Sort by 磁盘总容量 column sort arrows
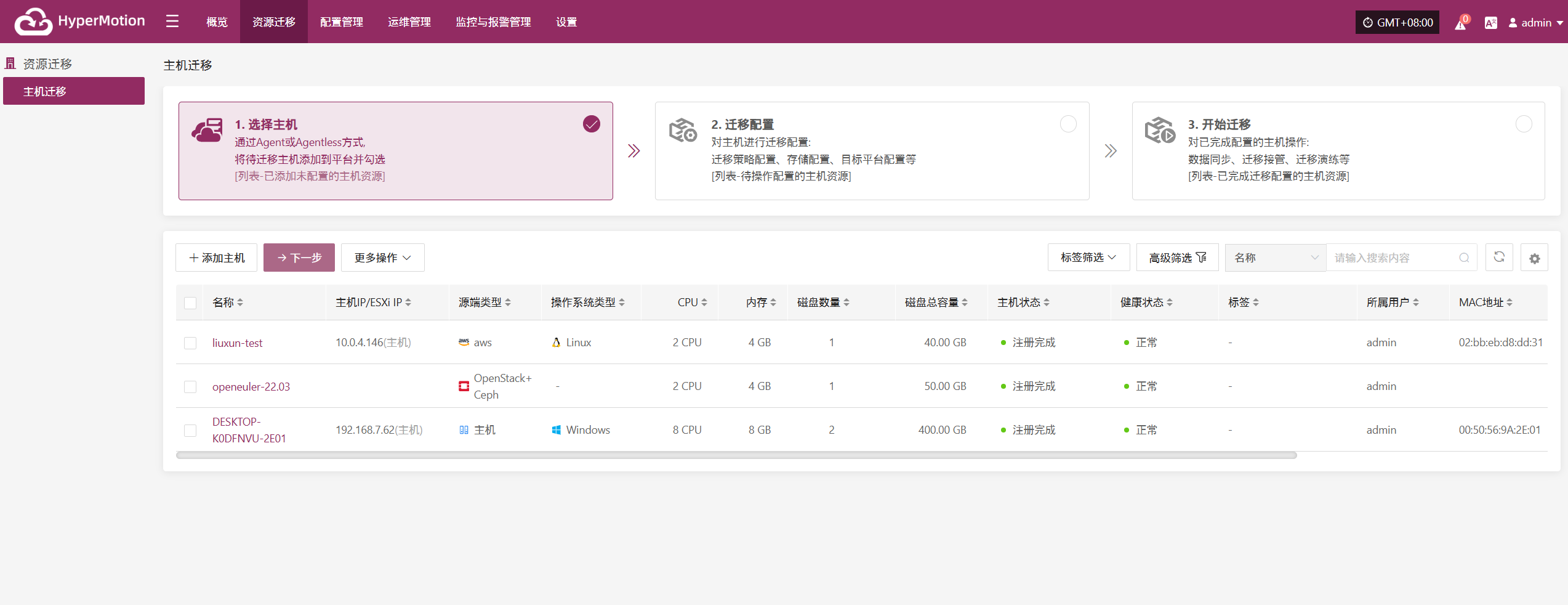The width and height of the screenshot is (1568, 605). point(965,302)
